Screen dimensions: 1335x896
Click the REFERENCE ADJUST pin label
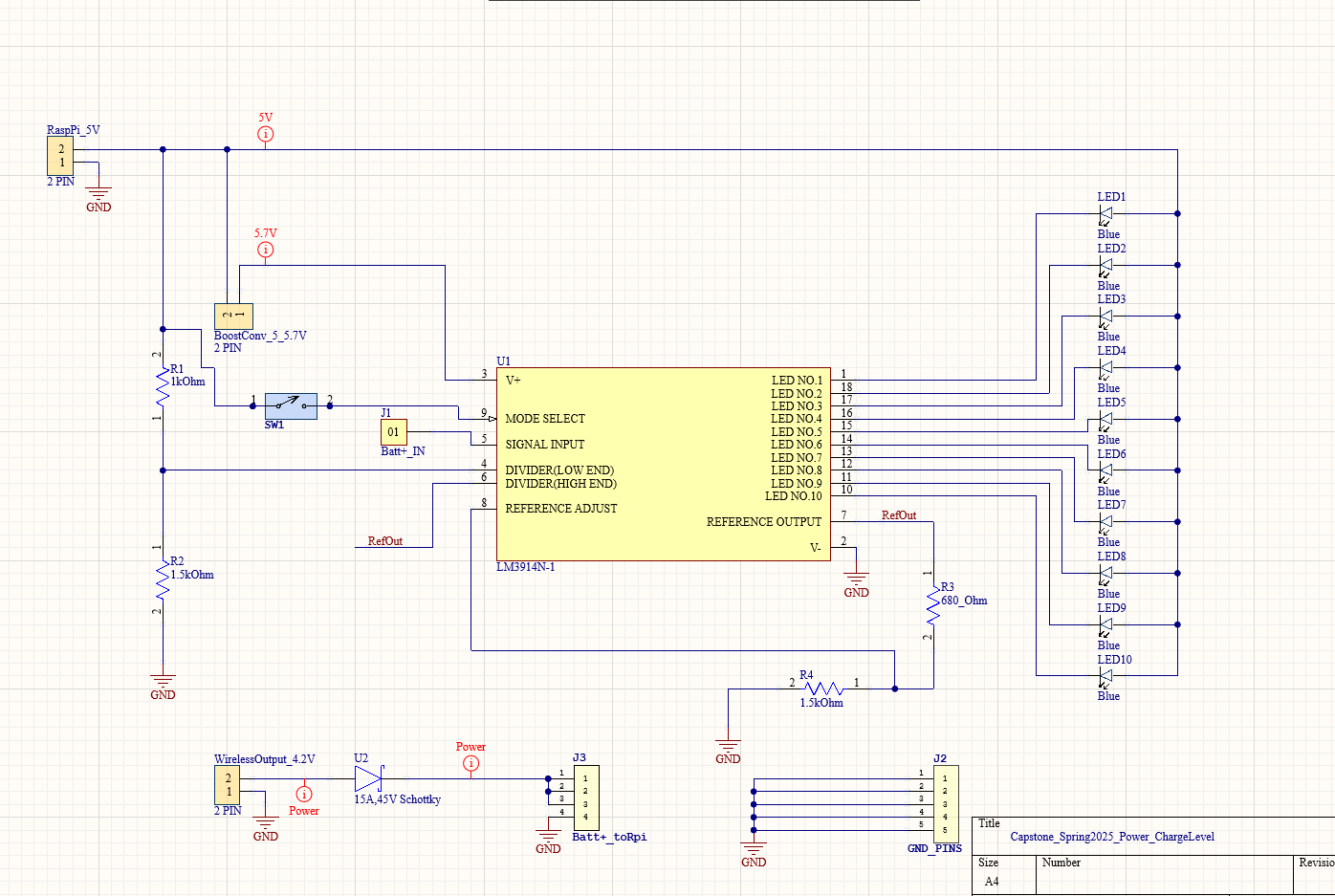561,509
